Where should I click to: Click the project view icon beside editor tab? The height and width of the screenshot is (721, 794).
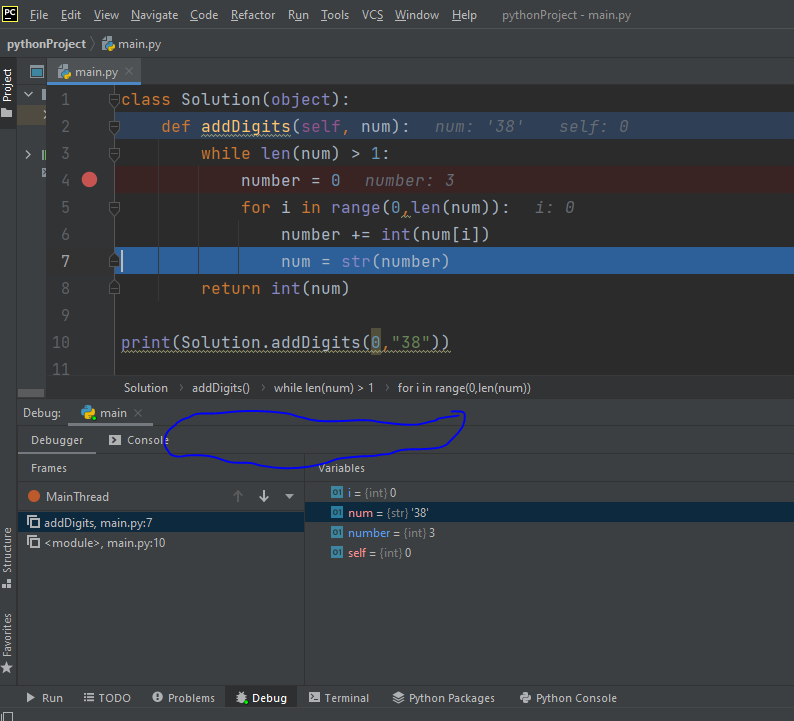pyautogui.click(x=36, y=71)
